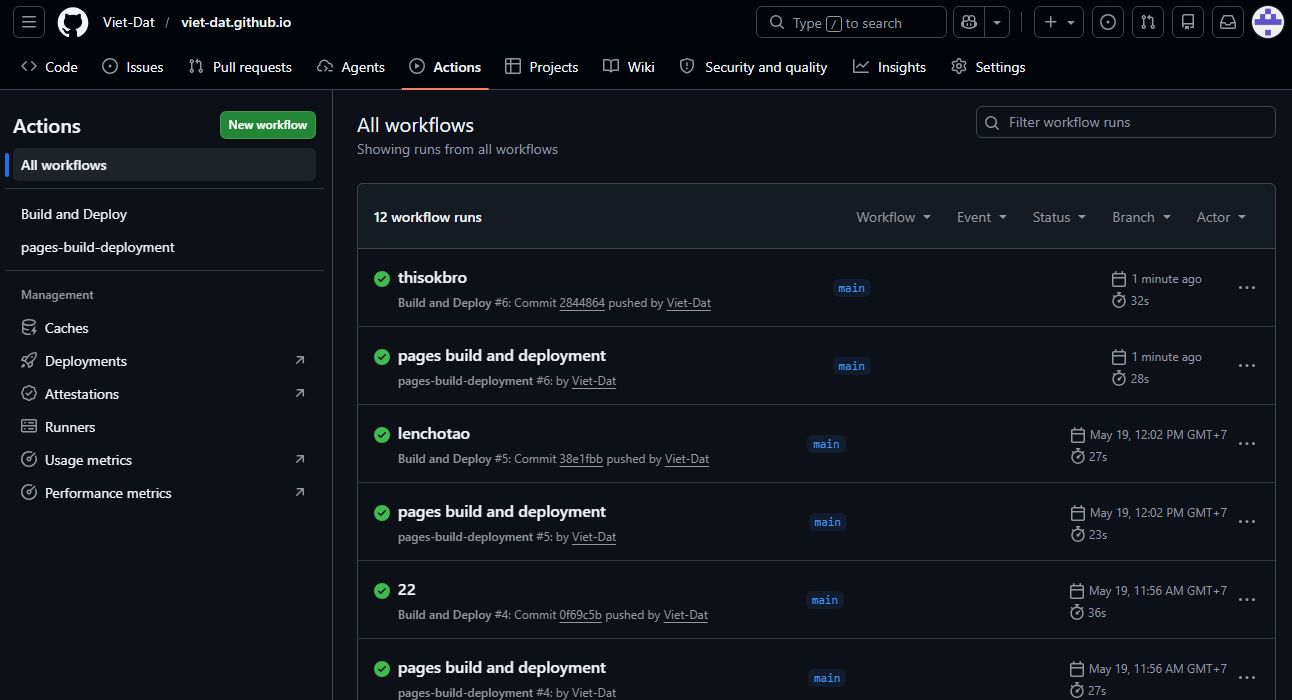Open pull requests icon in top bar
This screenshot has height=700, width=1292.
click(1148, 22)
